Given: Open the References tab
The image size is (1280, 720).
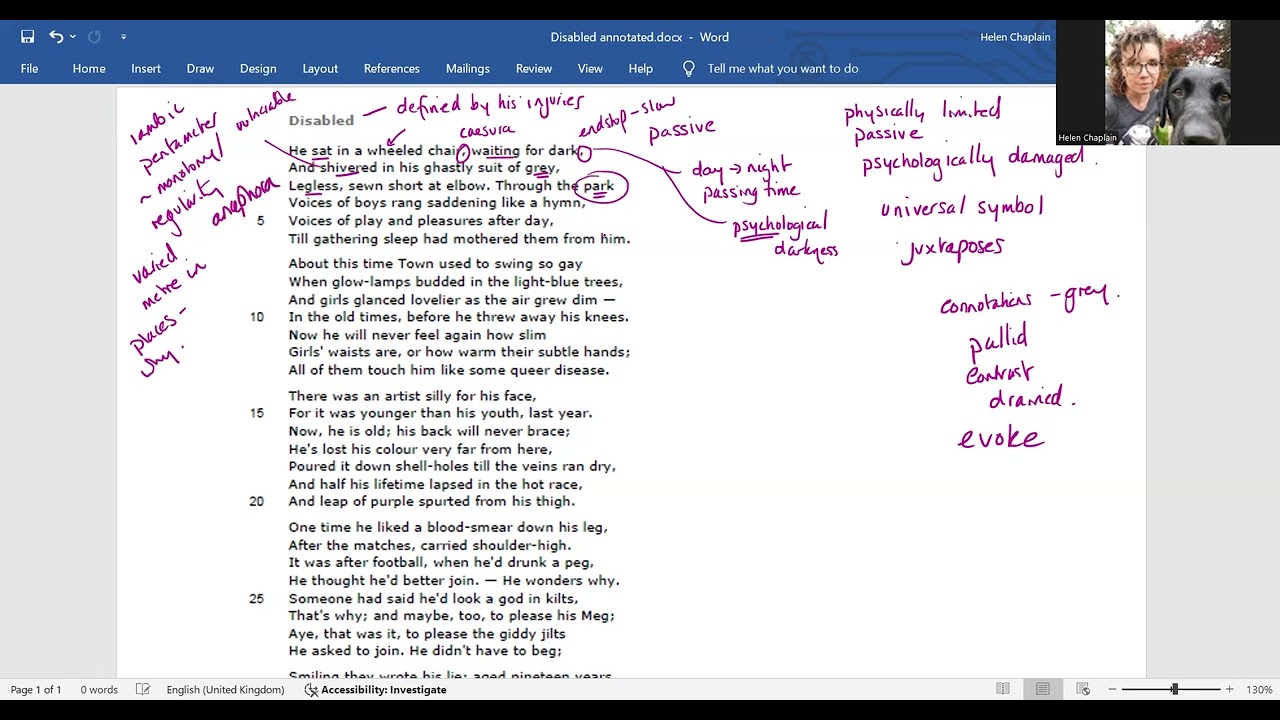Looking at the screenshot, I should click(392, 69).
